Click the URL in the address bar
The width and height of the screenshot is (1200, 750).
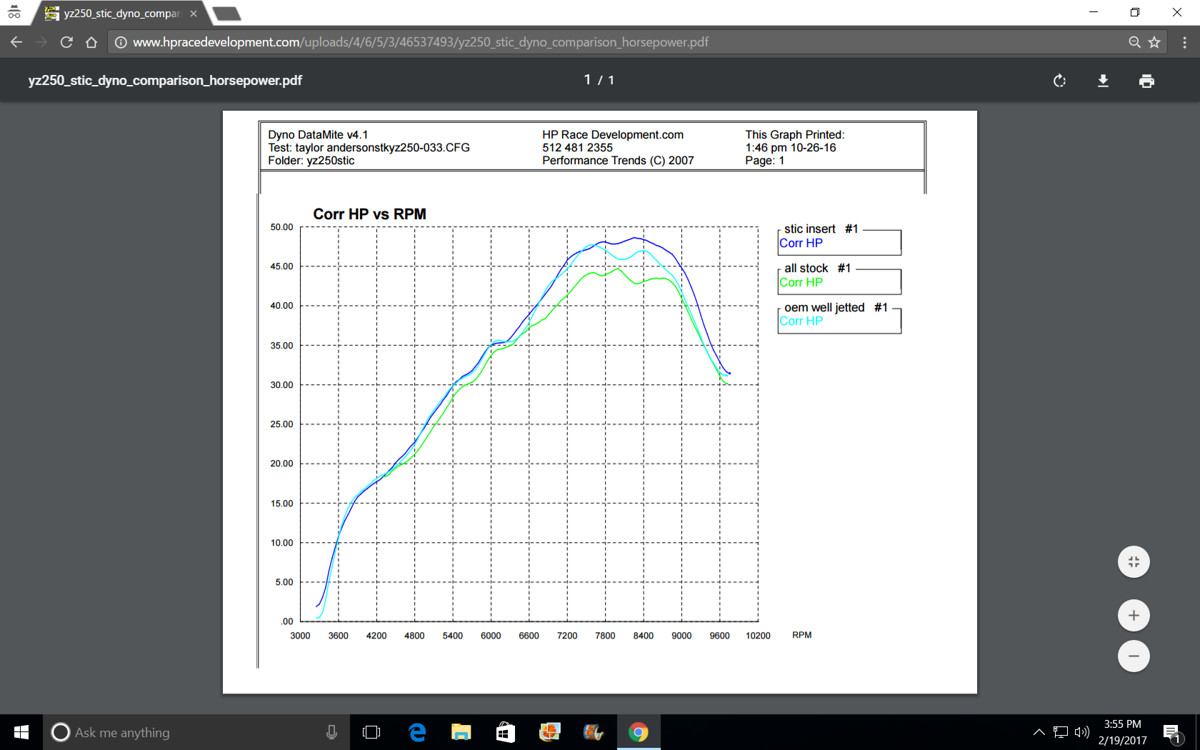click(420, 43)
